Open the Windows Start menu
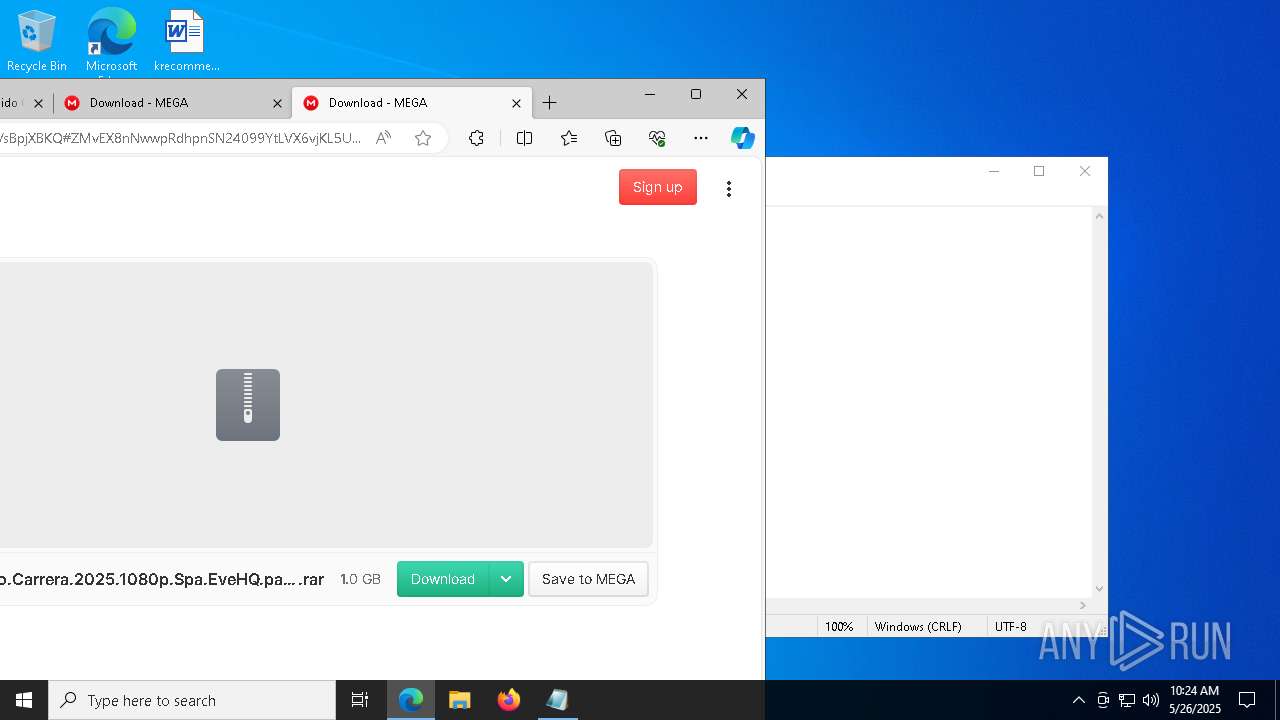 pyautogui.click(x=24, y=700)
